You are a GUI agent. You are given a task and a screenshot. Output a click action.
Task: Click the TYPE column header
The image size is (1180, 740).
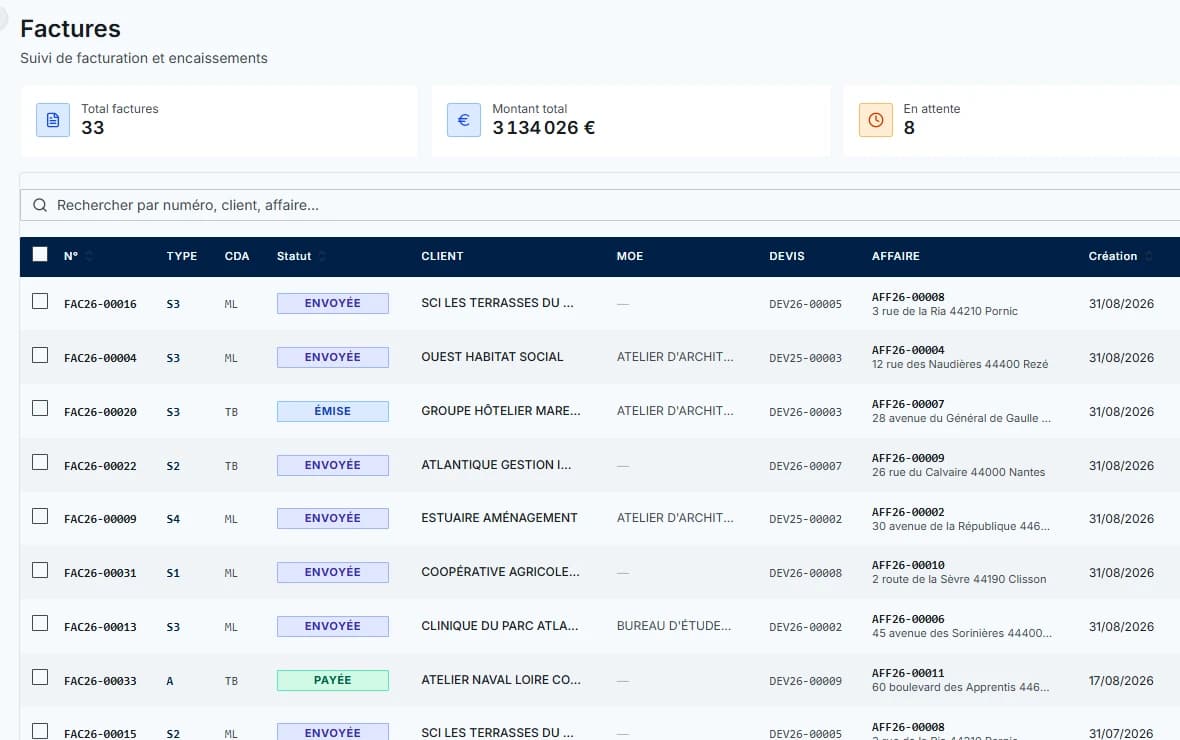(x=181, y=256)
